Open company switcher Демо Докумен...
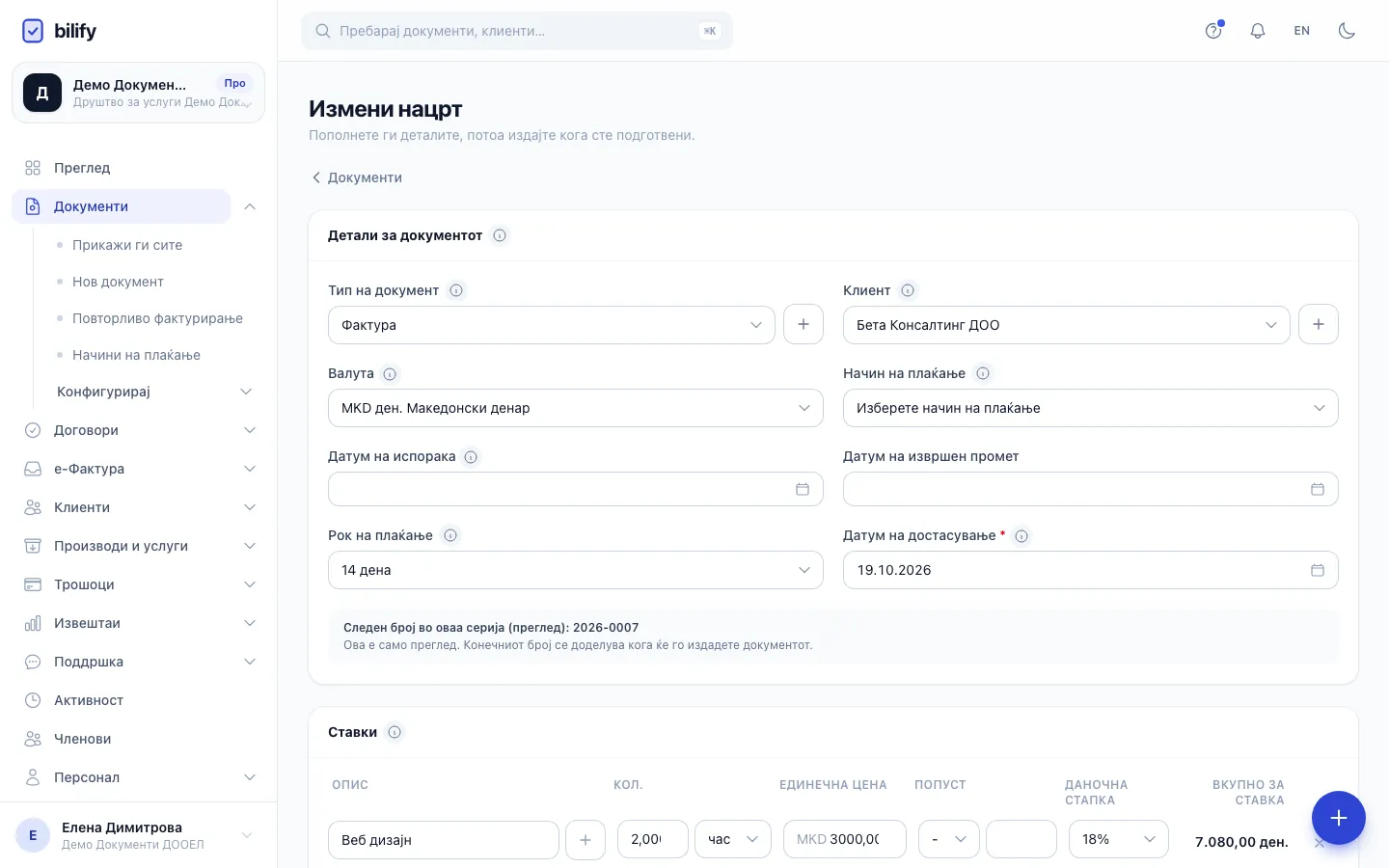 pos(138,93)
